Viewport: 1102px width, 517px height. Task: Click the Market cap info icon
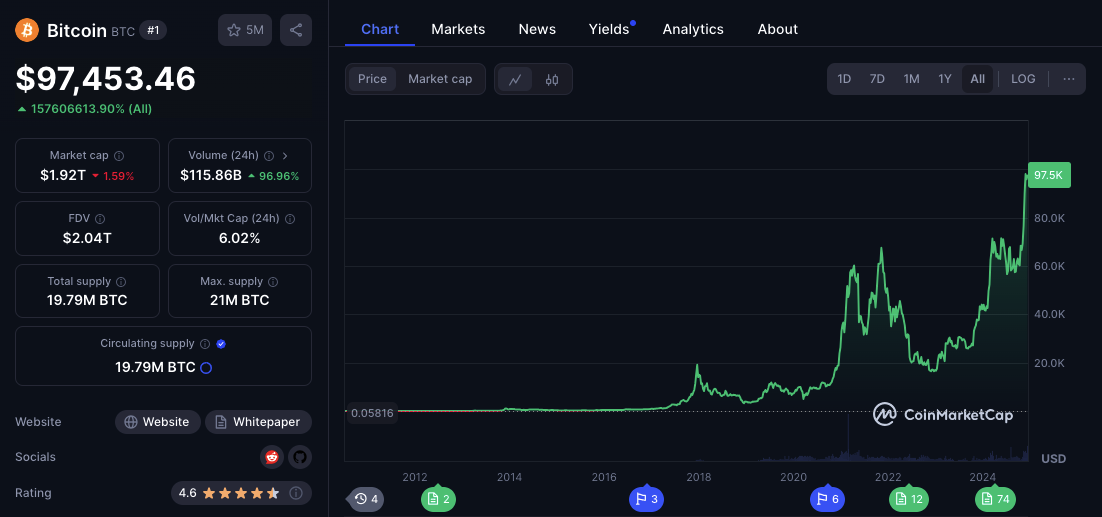(x=119, y=156)
